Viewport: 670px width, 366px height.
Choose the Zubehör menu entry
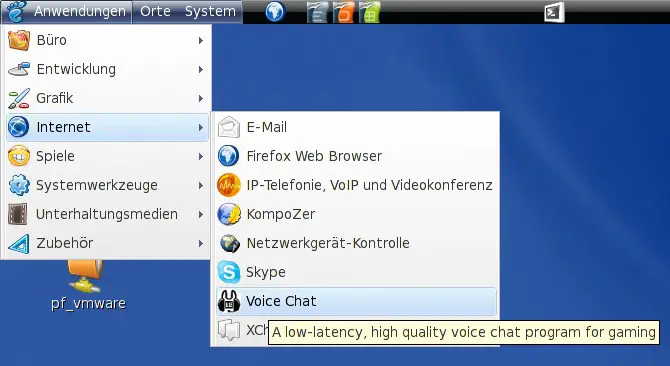point(107,243)
